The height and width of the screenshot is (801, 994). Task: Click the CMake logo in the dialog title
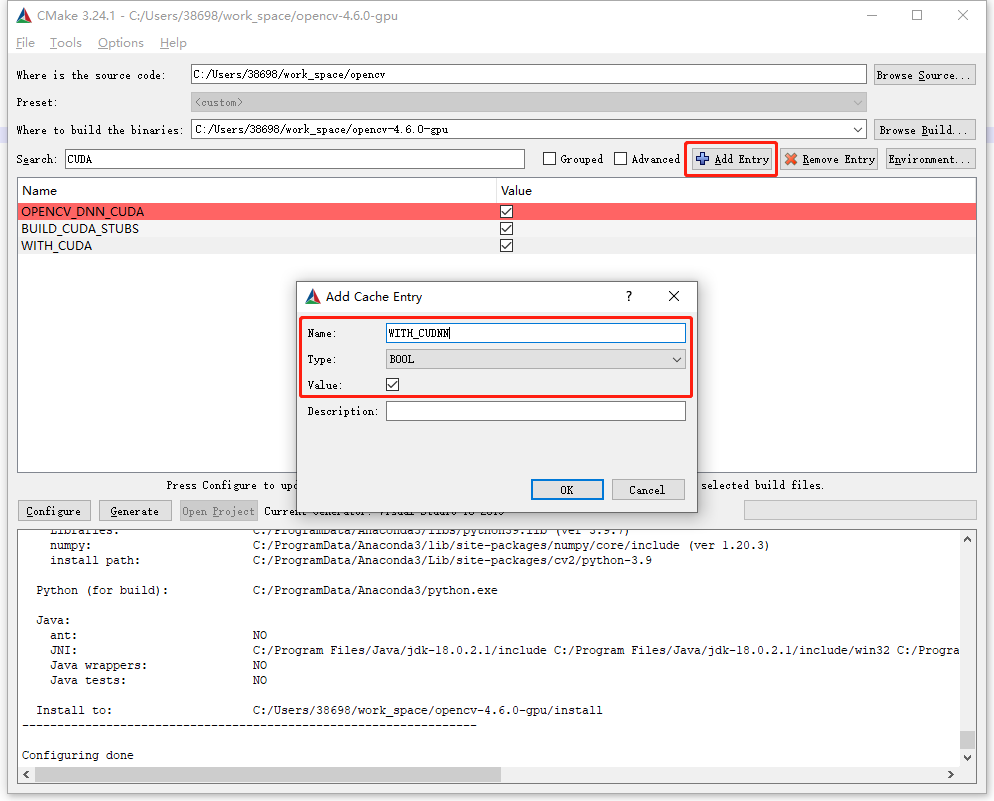pos(312,297)
